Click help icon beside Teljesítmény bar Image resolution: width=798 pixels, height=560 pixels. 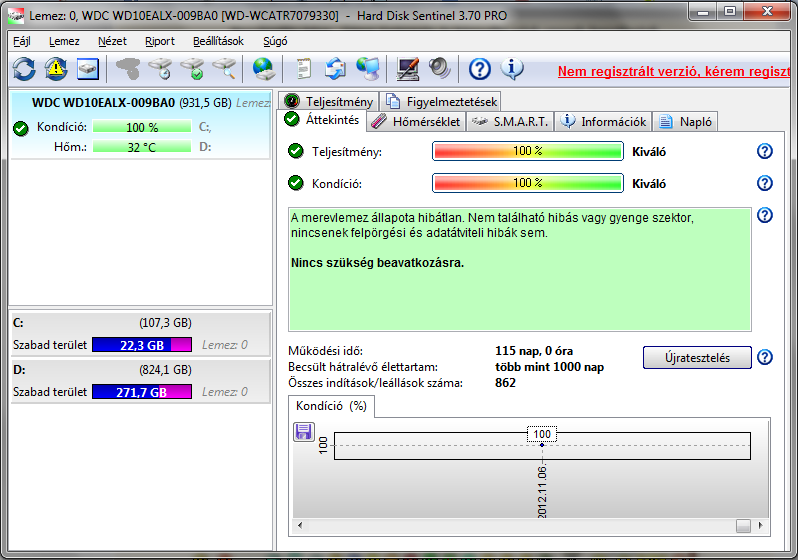(x=764, y=151)
